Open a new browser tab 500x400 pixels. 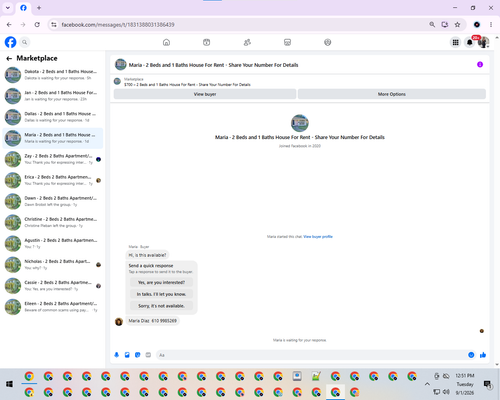point(39,8)
